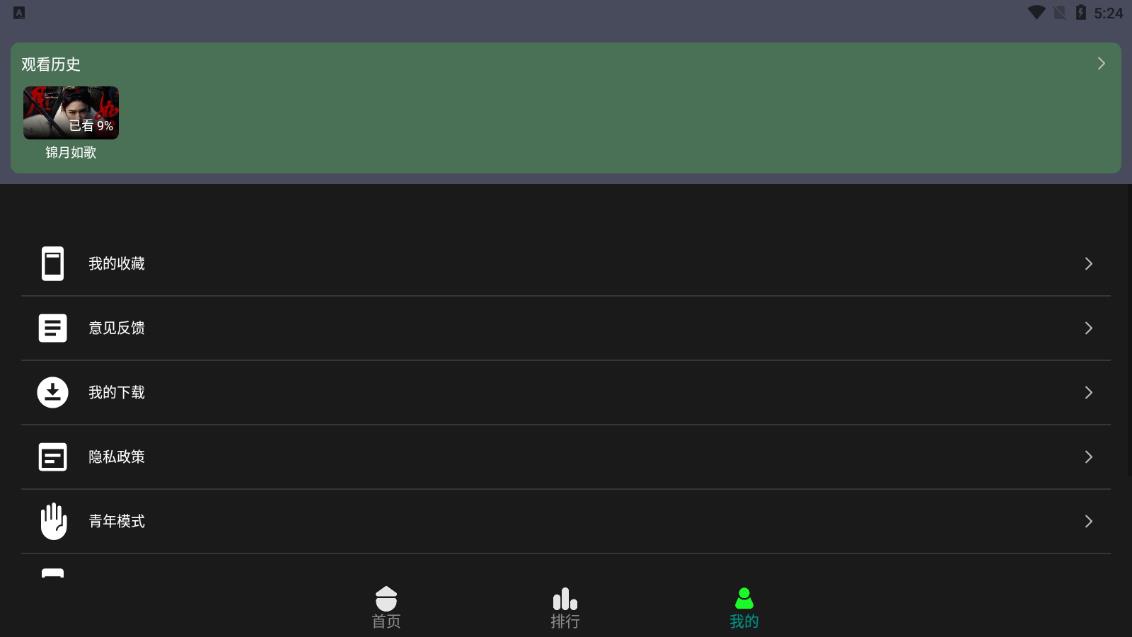
Task: Open the 意见反馈 row chevron
Action: click(1089, 328)
